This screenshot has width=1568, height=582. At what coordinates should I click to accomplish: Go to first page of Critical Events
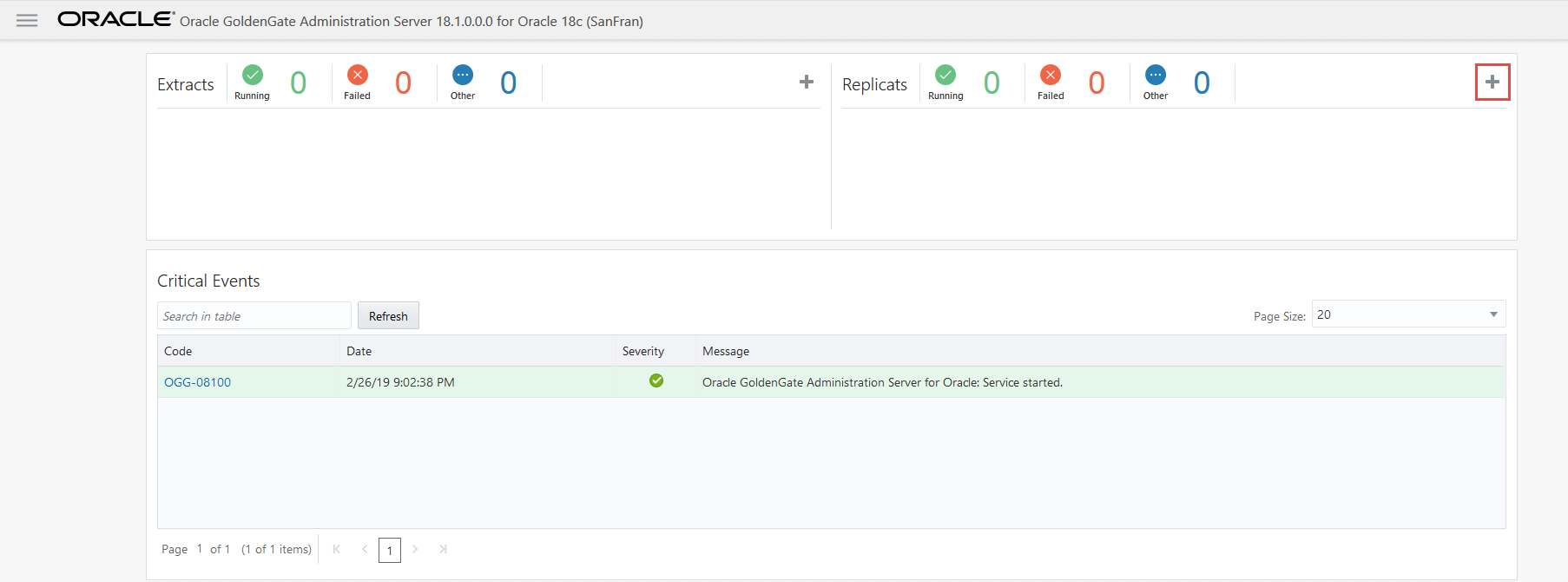[x=336, y=549]
